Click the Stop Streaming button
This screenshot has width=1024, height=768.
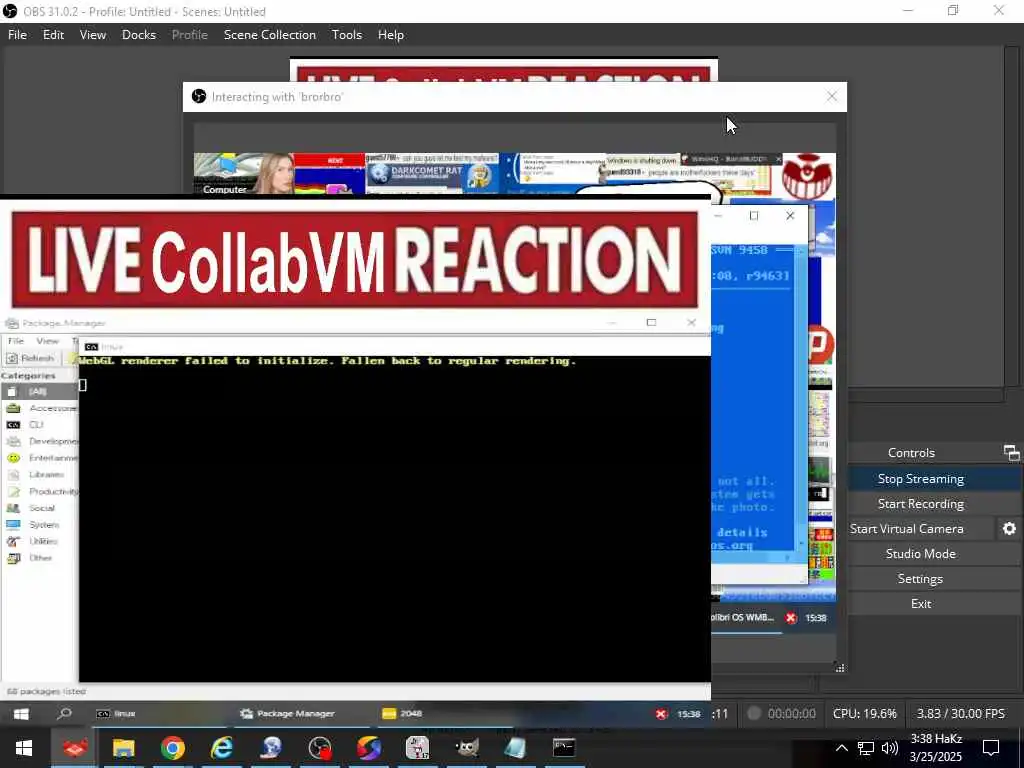pyautogui.click(x=921, y=479)
